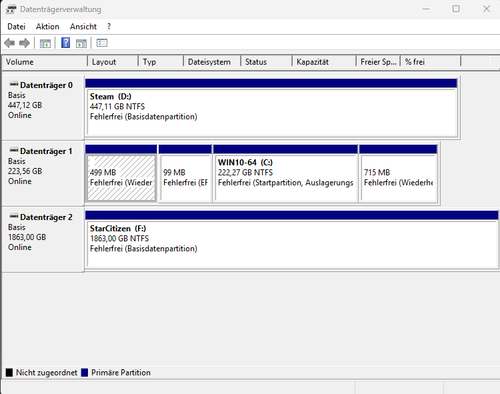Click the black Nicht zugeordnet legend swatch
The image size is (500, 394).
pos(9,373)
